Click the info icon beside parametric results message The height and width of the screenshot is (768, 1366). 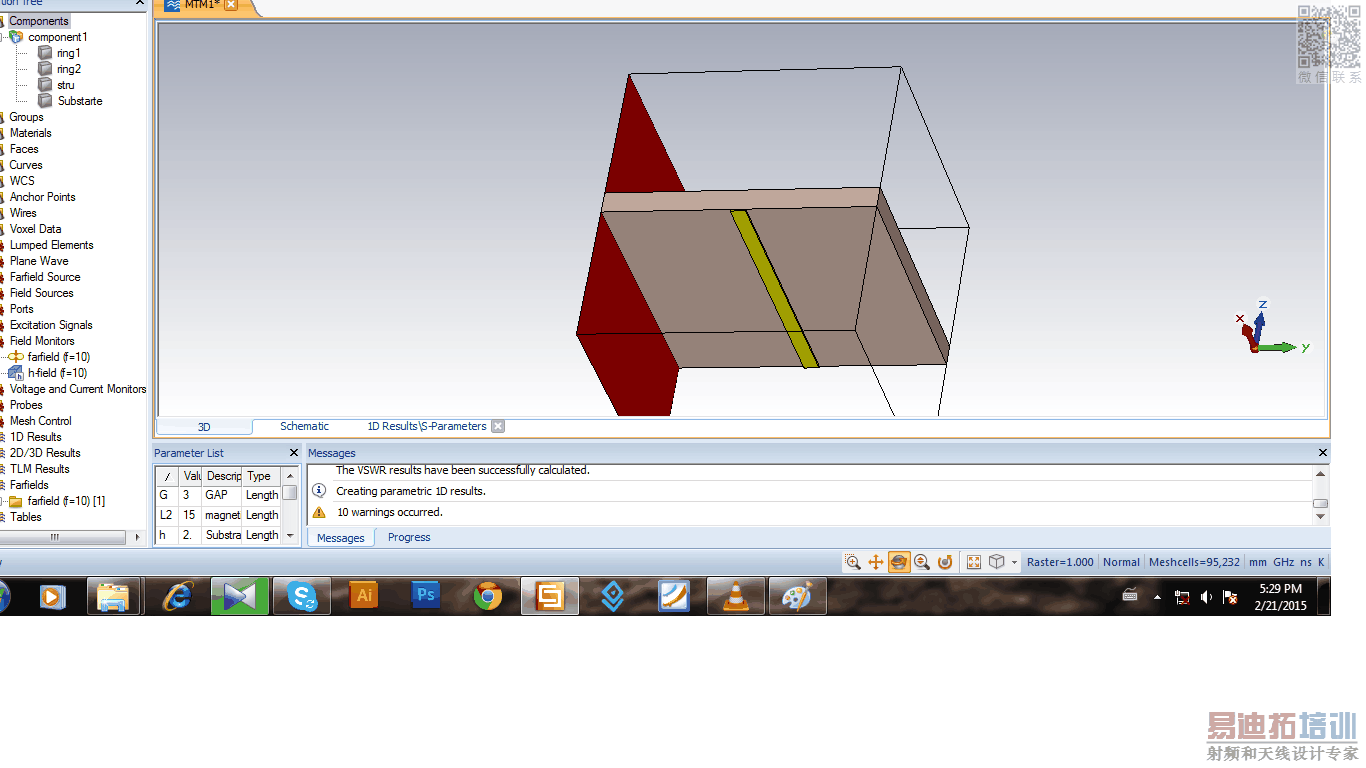tap(319, 491)
